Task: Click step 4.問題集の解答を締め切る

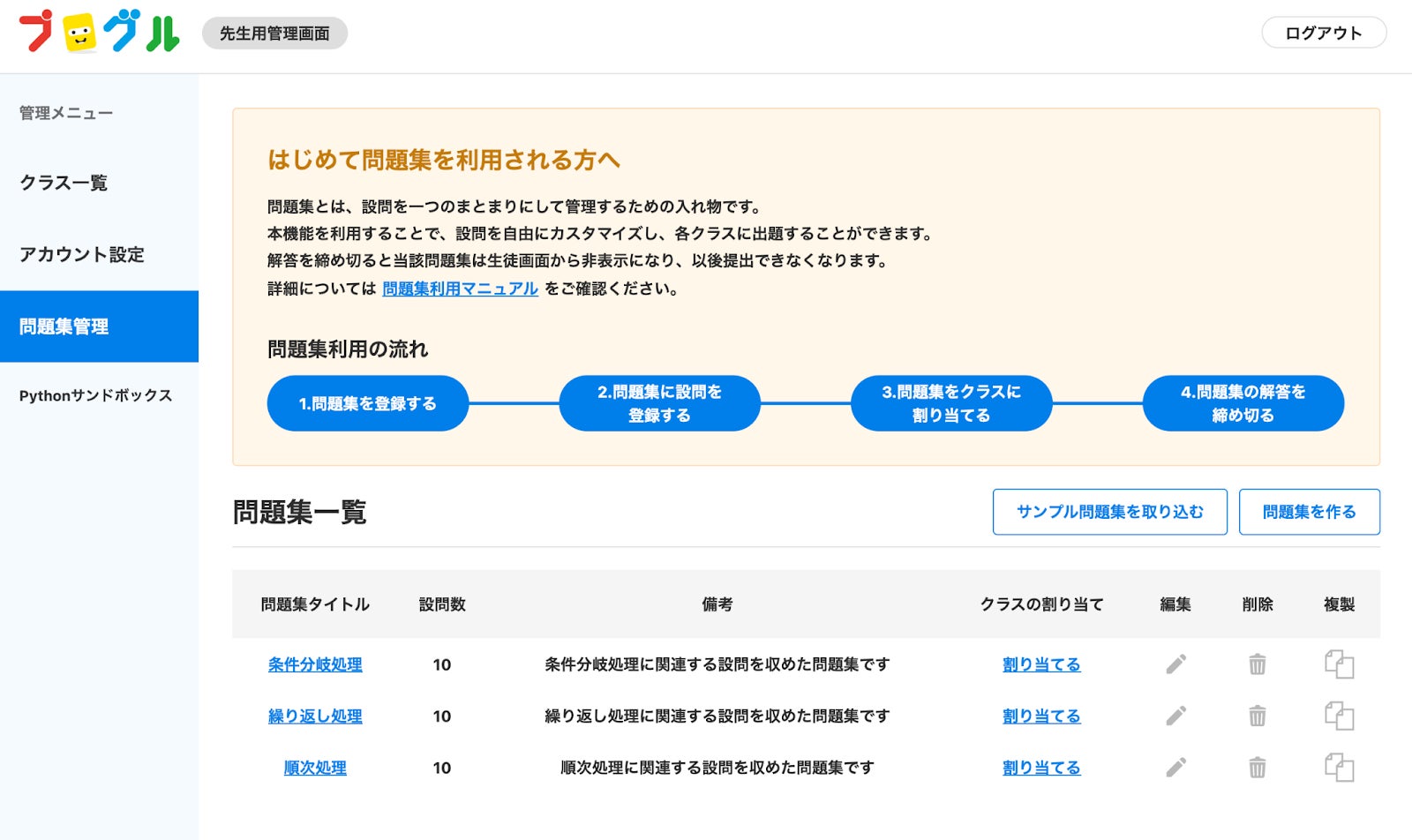Action: pos(1243,403)
